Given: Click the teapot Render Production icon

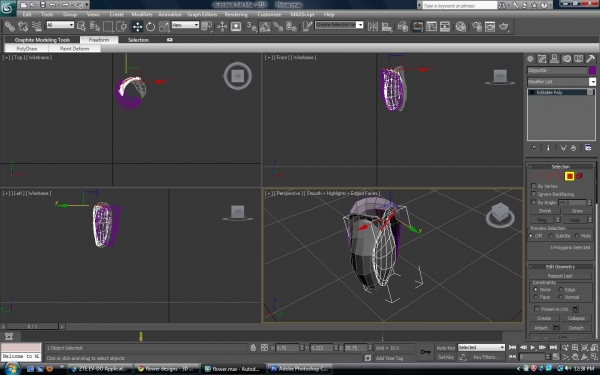Looking at the screenshot, I should 504,26.
